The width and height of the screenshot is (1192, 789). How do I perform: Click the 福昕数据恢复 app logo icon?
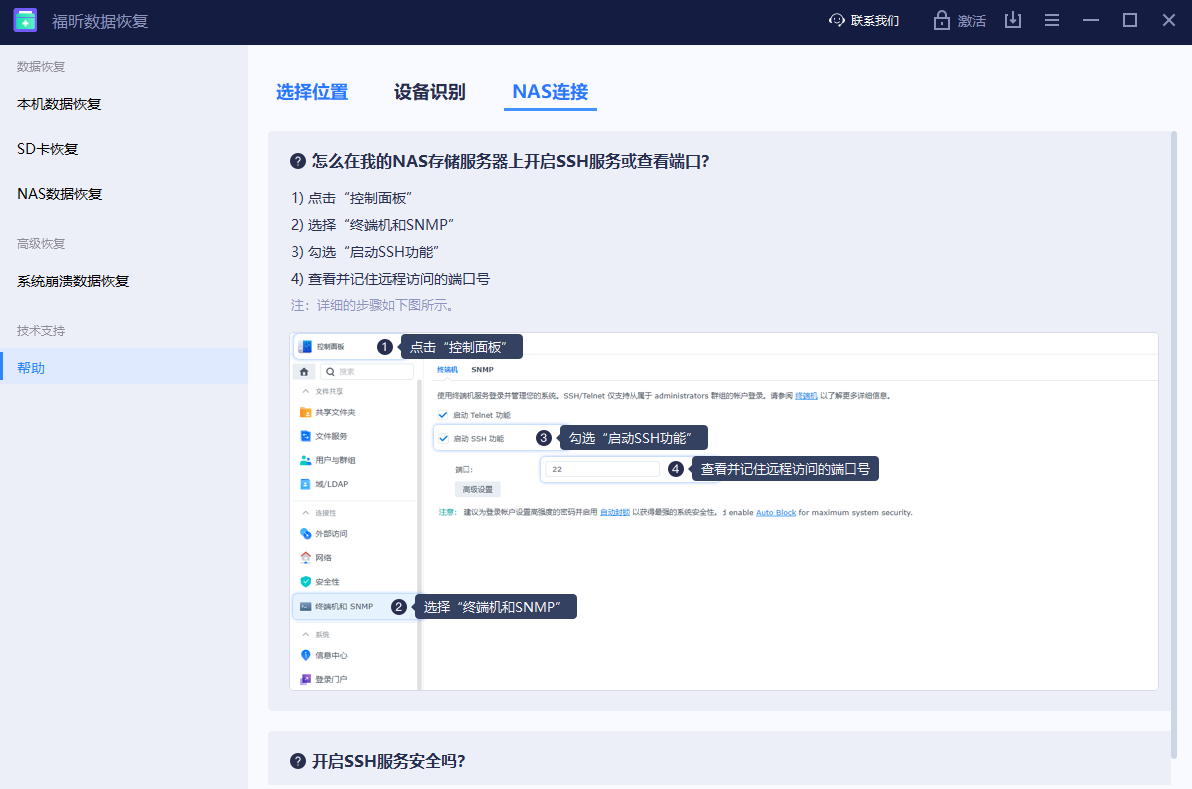coord(25,20)
